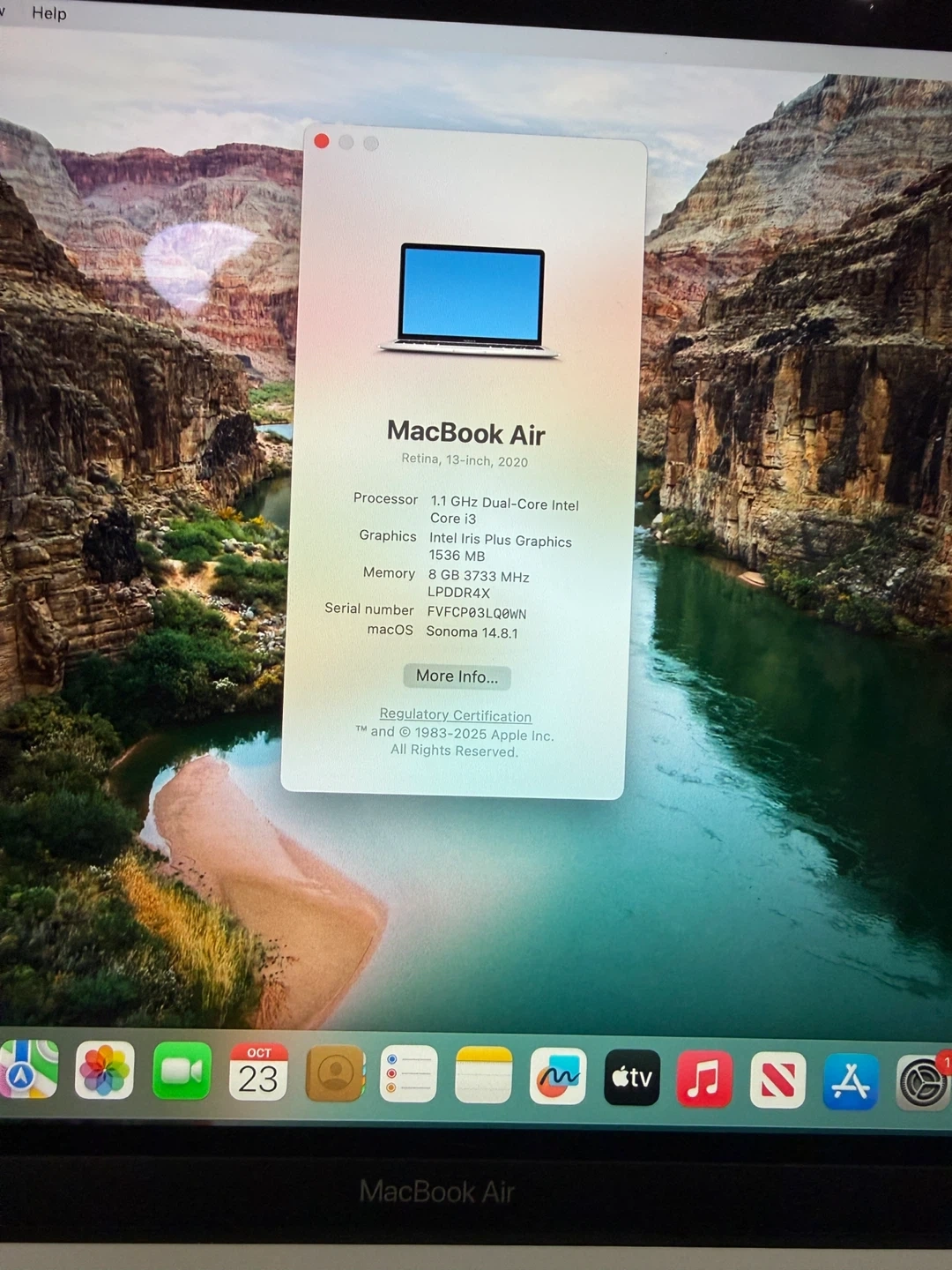This screenshot has width=952, height=1270.
Task: Open Calendar showing Oct 23
Action: point(258,1072)
